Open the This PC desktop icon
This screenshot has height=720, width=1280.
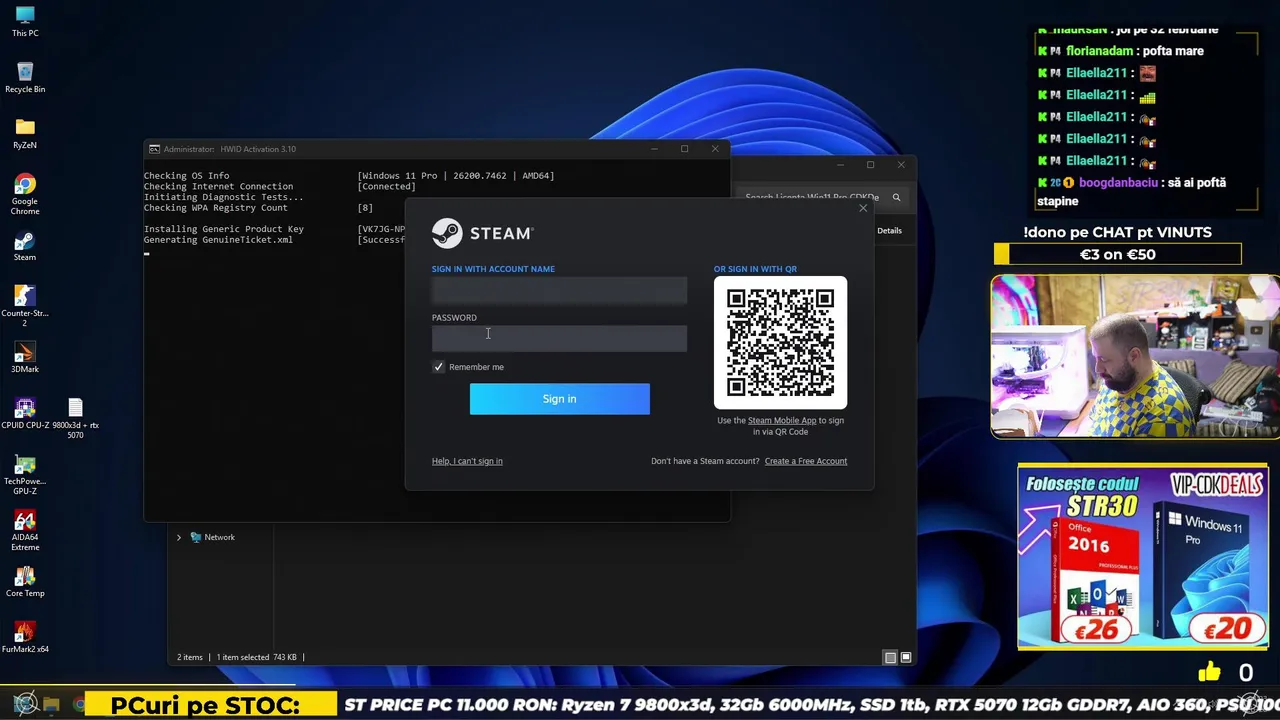(x=25, y=21)
